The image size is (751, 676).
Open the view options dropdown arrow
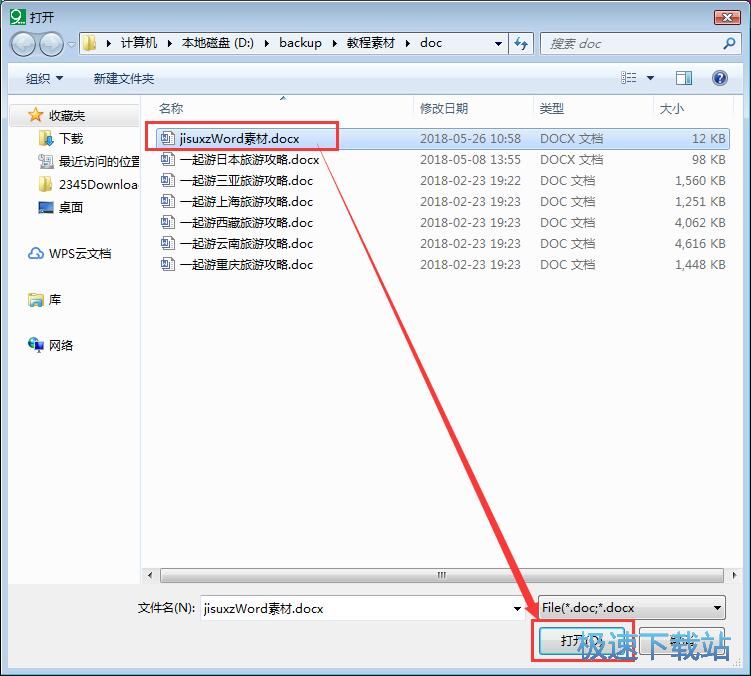click(x=650, y=78)
